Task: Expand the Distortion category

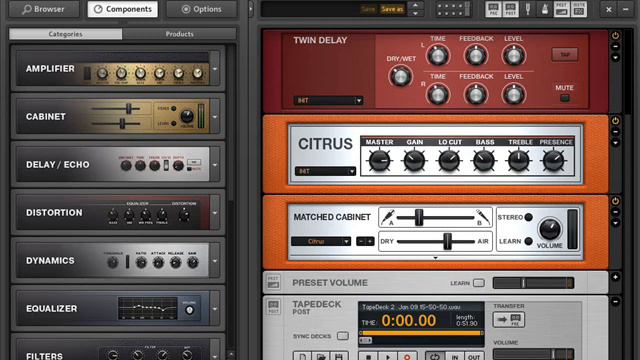Action: [215, 212]
